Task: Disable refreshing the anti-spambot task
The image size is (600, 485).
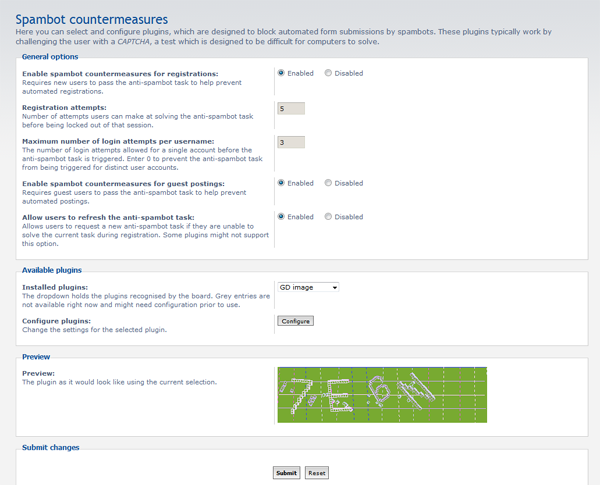Action: pos(328,216)
